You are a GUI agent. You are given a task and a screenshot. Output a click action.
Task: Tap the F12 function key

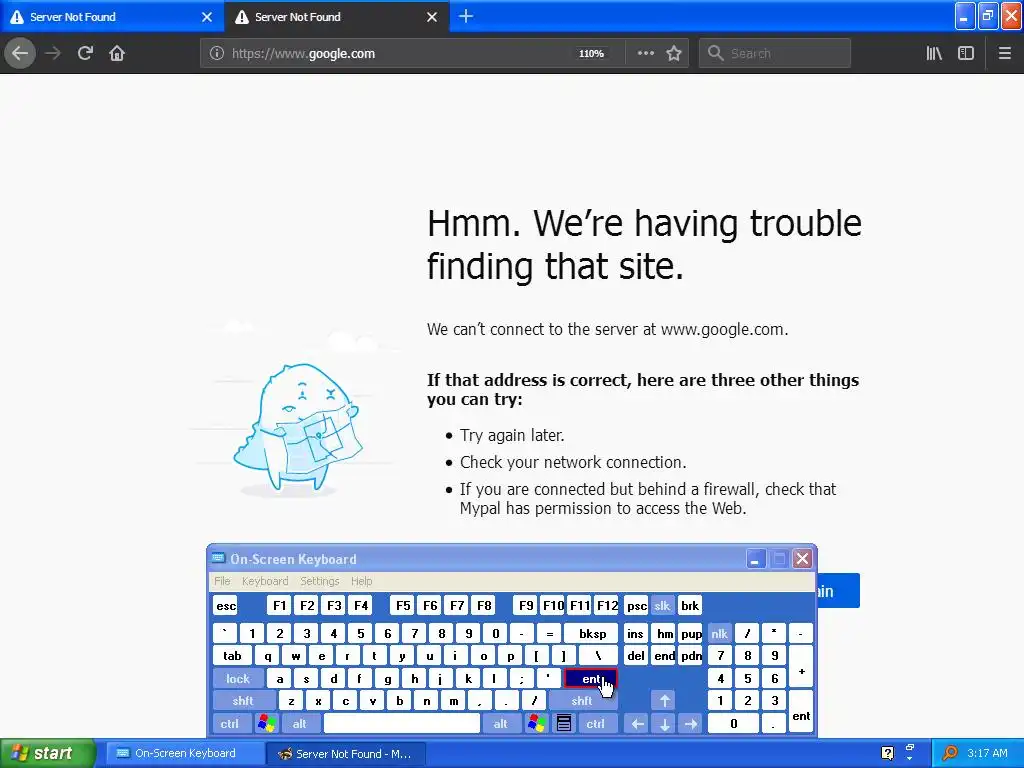pyautogui.click(x=607, y=605)
